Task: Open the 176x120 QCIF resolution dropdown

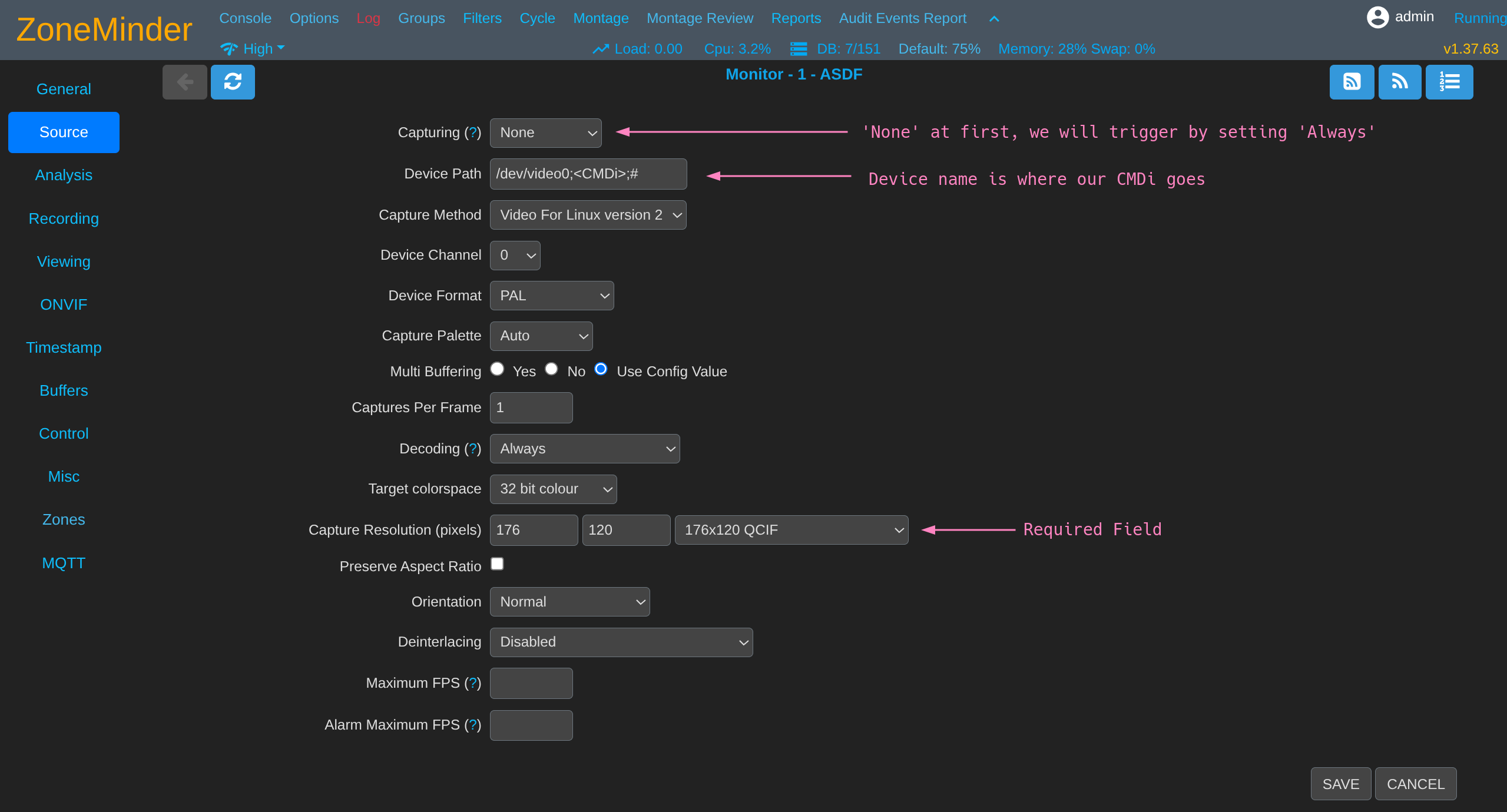Action: (791, 530)
